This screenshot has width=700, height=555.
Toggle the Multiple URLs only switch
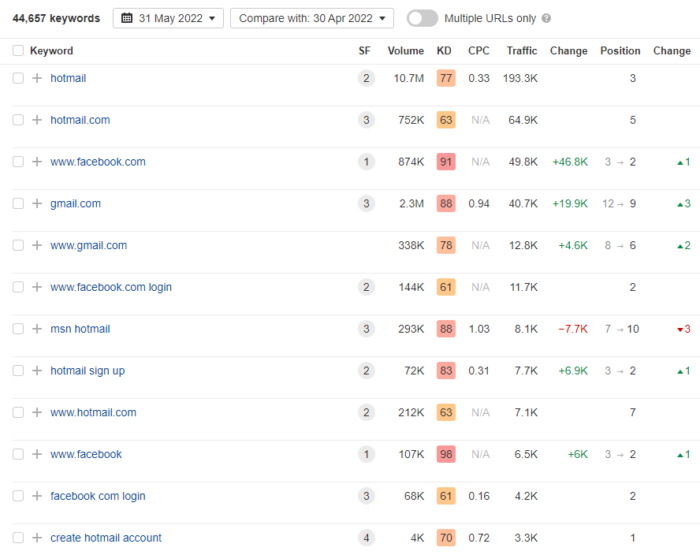tap(422, 18)
